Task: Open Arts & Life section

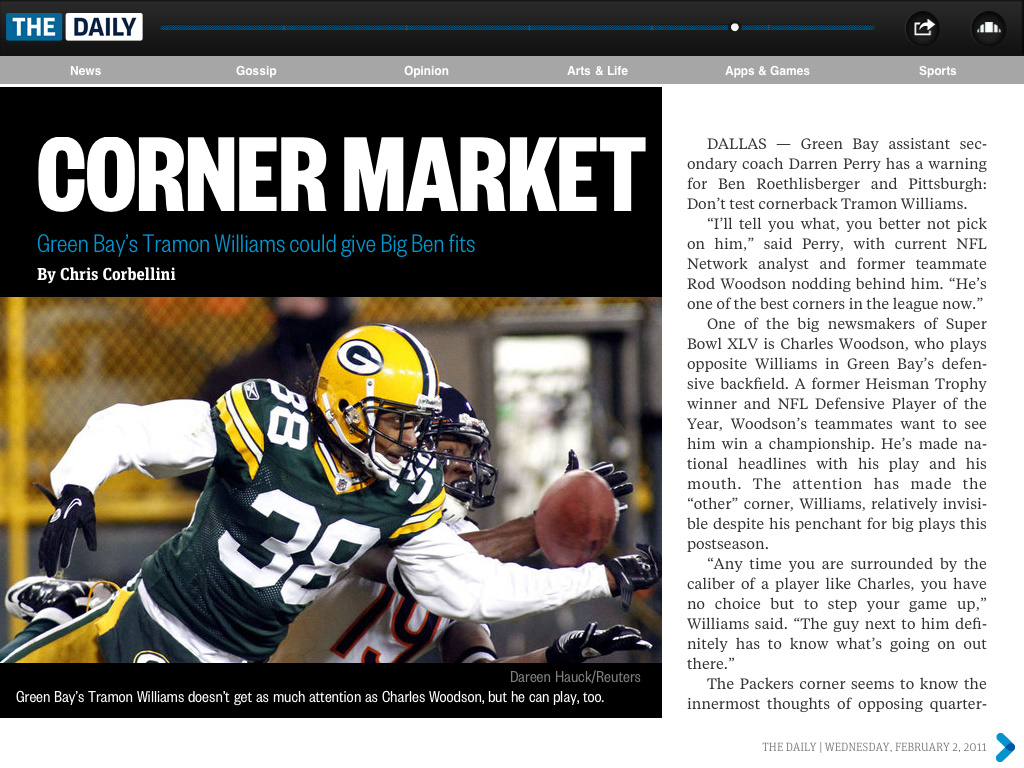Action: [597, 71]
